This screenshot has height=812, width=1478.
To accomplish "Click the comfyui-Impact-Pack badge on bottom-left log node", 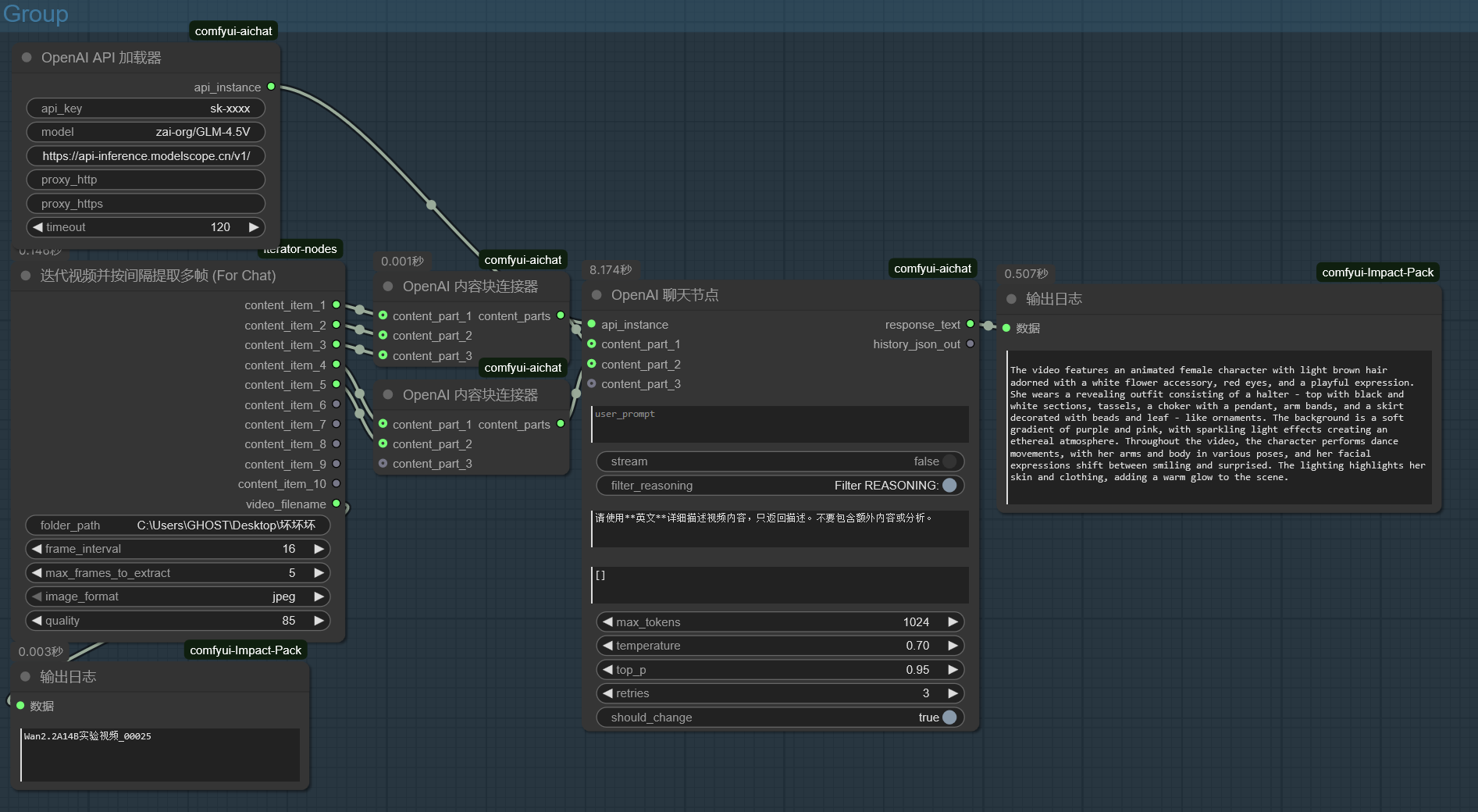I will 245,650.
